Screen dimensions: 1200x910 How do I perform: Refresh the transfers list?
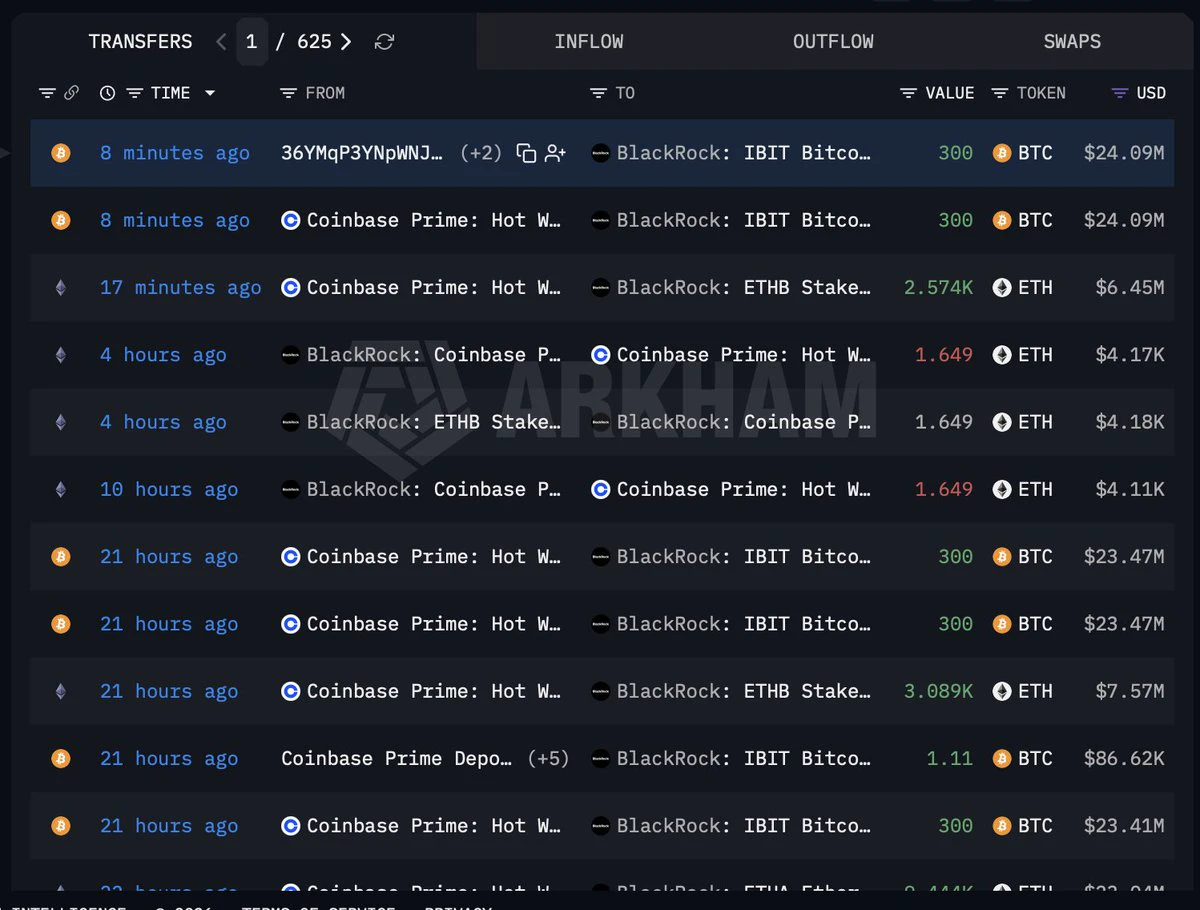[x=384, y=42]
